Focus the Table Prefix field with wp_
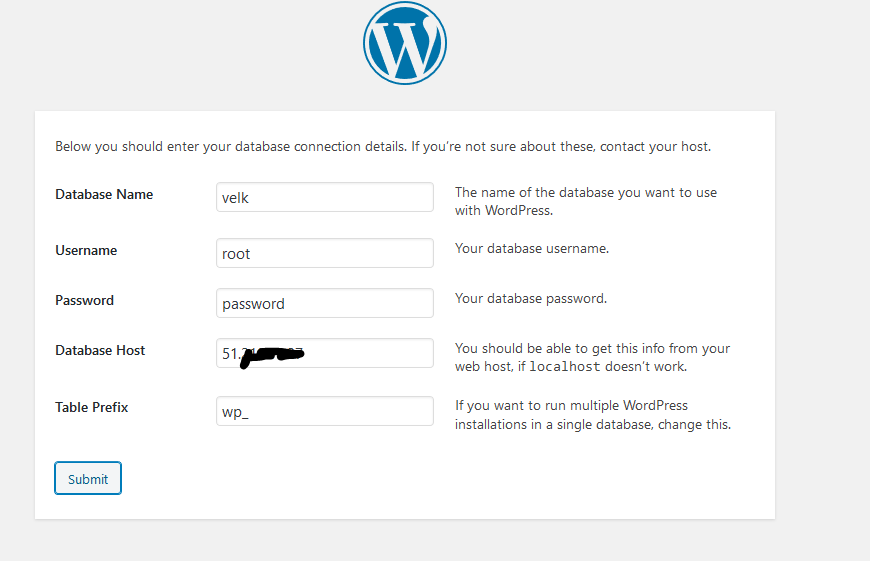Viewport: 870px width, 561px height. 324,411
